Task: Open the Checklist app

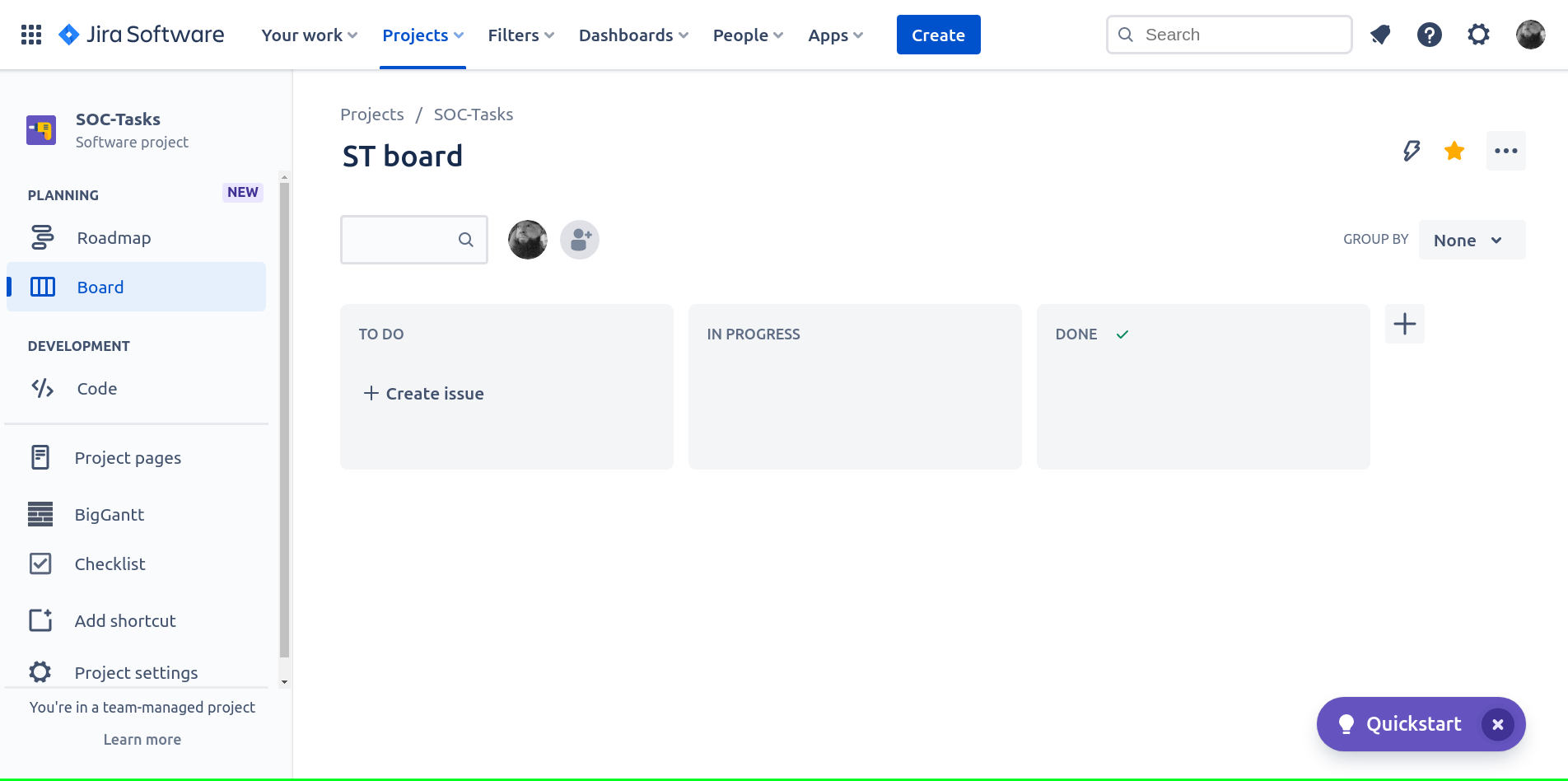Action: tap(110, 564)
